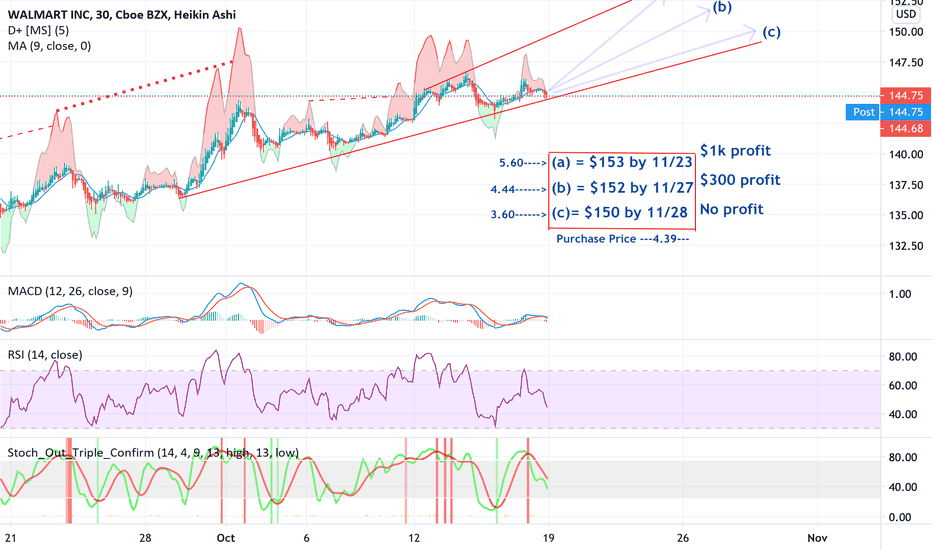This screenshot has width=932, height=550.
Task: Click the red 144.68 price label
Action: (x=905, y=128)
